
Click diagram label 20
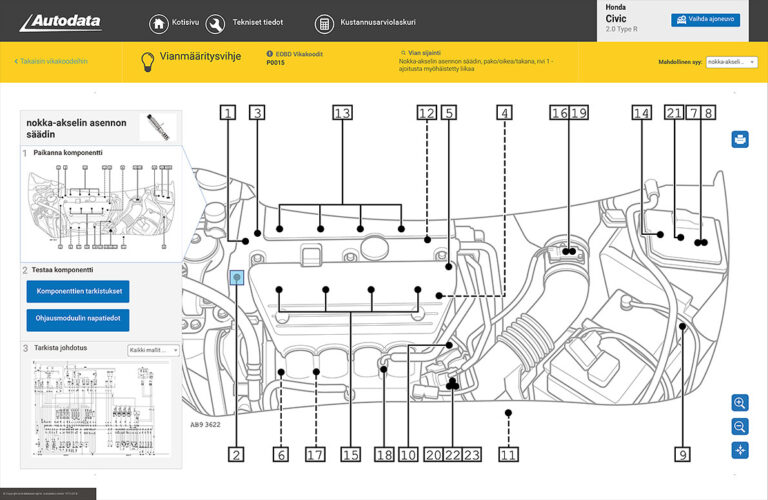point(434,454)
